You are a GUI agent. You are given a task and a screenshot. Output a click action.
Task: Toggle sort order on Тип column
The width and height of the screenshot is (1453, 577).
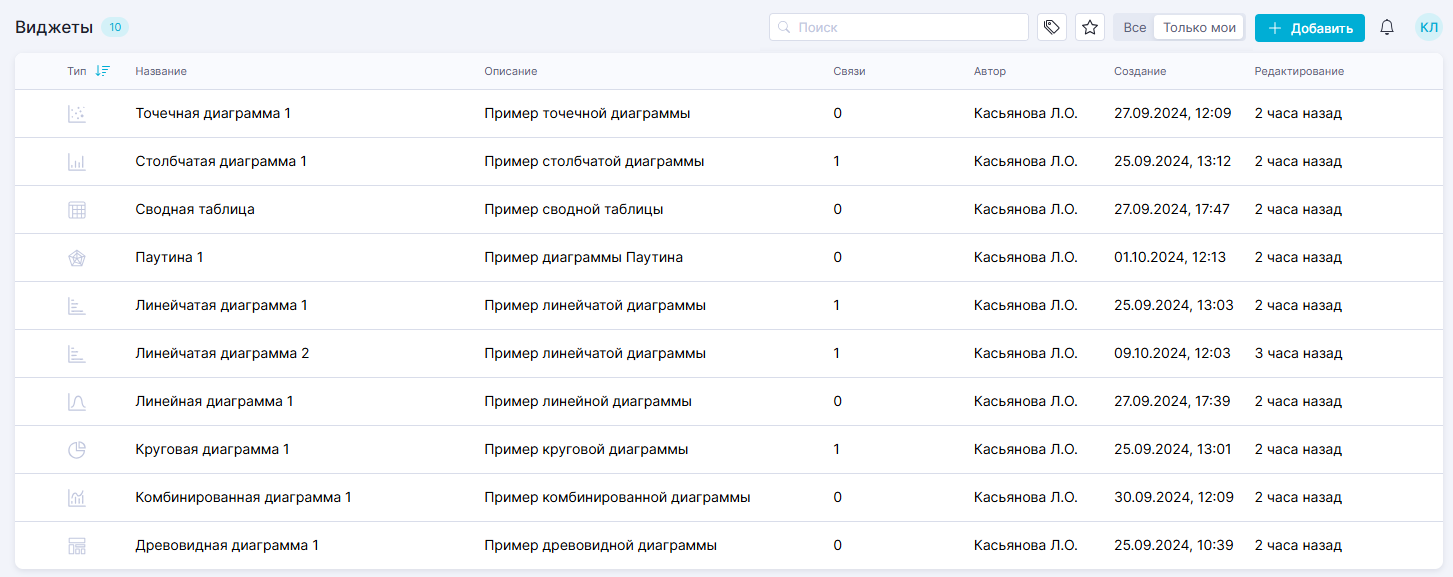(x=102, y=71)
